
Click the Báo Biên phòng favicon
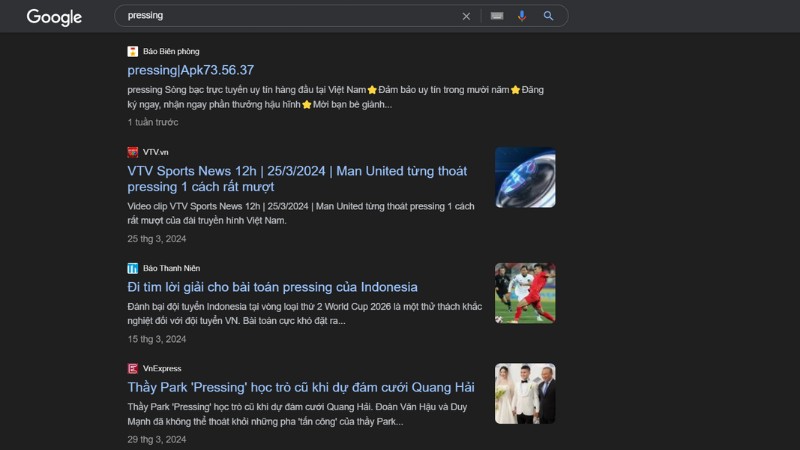(133, 51)
